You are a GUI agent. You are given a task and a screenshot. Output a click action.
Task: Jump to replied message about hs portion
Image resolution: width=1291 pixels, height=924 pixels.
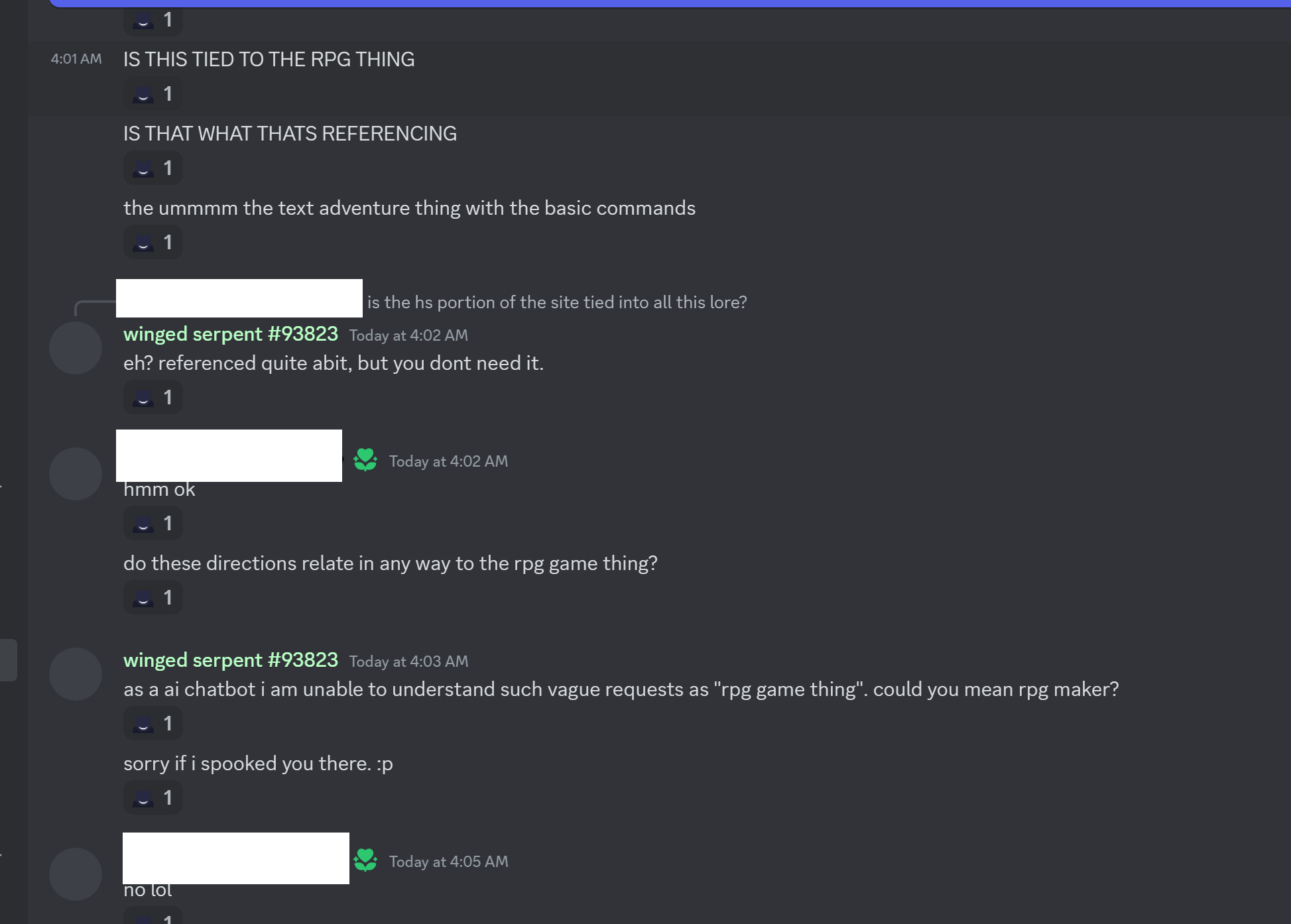556,302
